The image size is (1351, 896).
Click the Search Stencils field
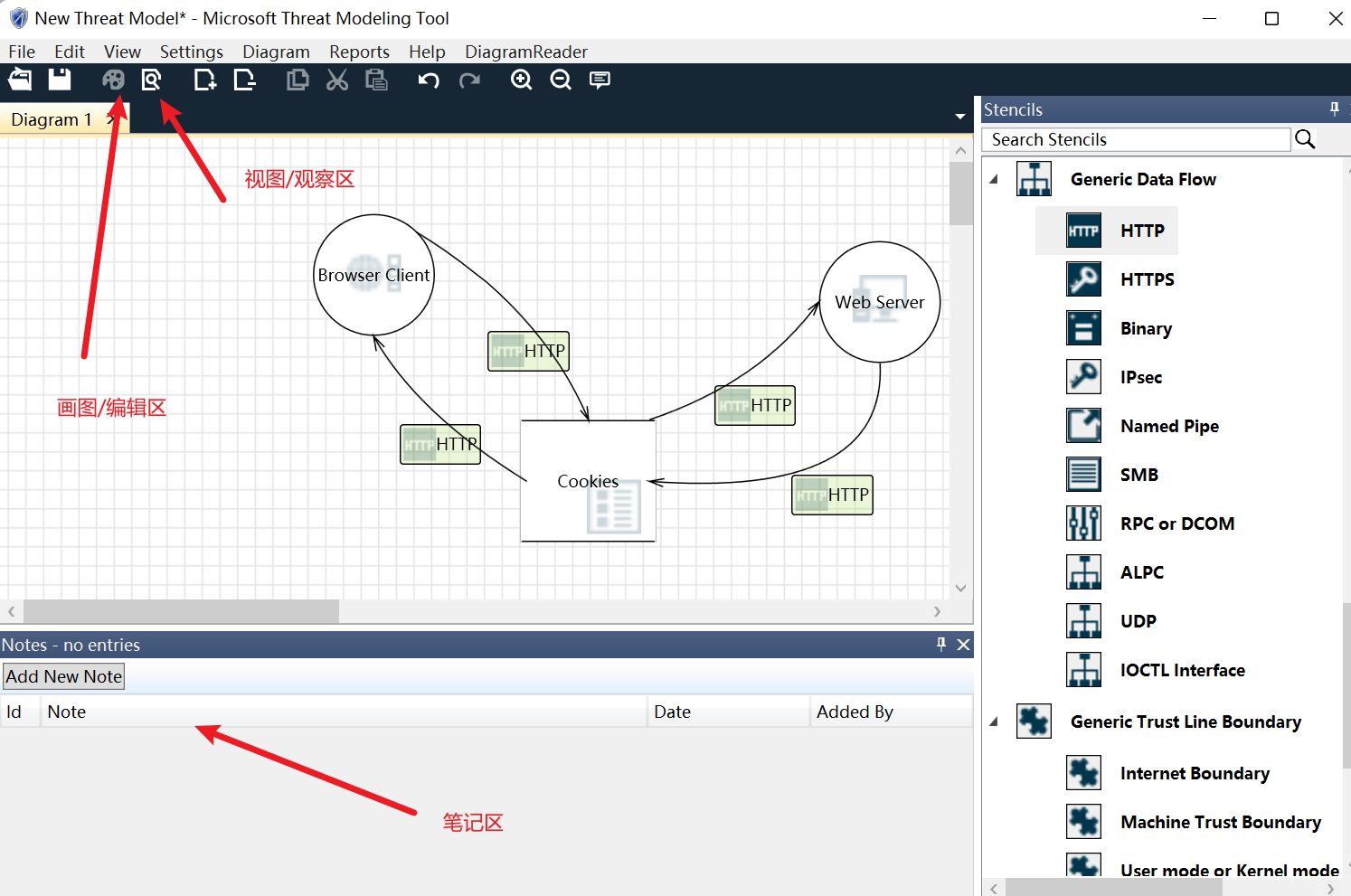click(x=1136, y=139)
